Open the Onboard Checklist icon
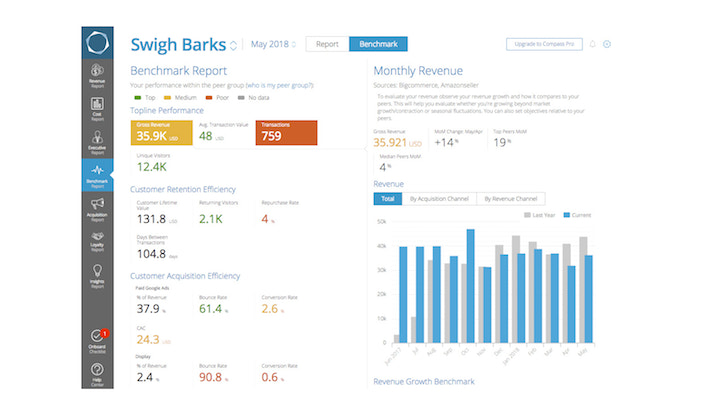 click(x=97, y=341)
